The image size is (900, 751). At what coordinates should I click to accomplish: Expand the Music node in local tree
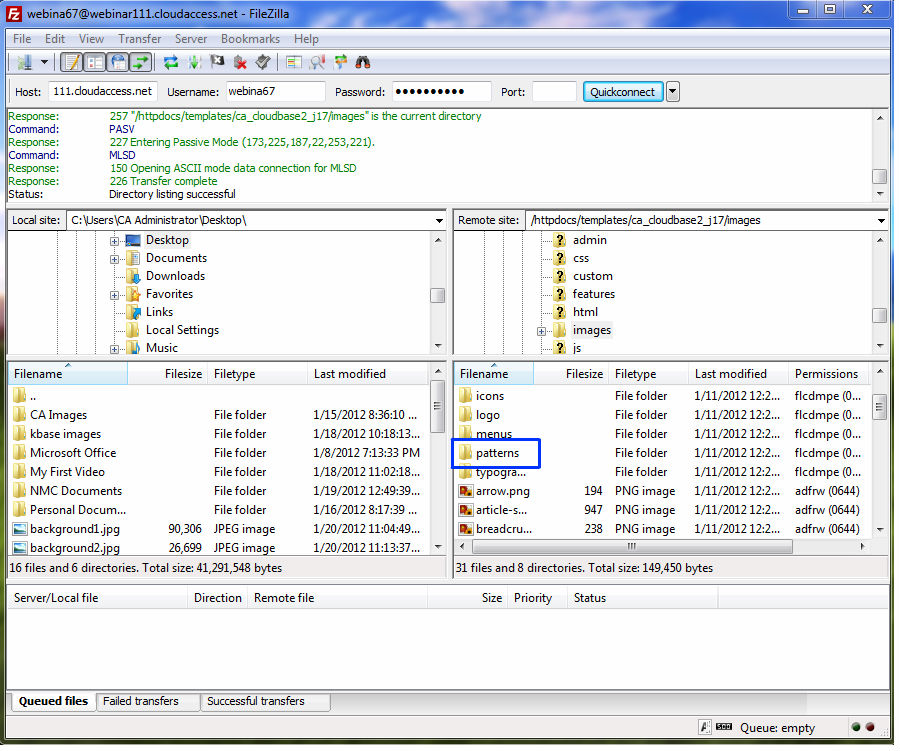[x=115, y=349]
